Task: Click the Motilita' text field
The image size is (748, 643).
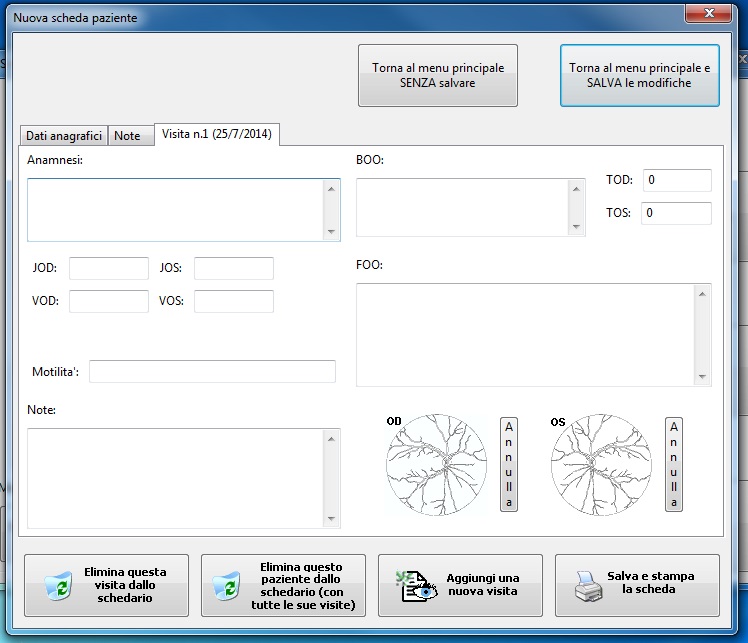Action: point(212,372)
